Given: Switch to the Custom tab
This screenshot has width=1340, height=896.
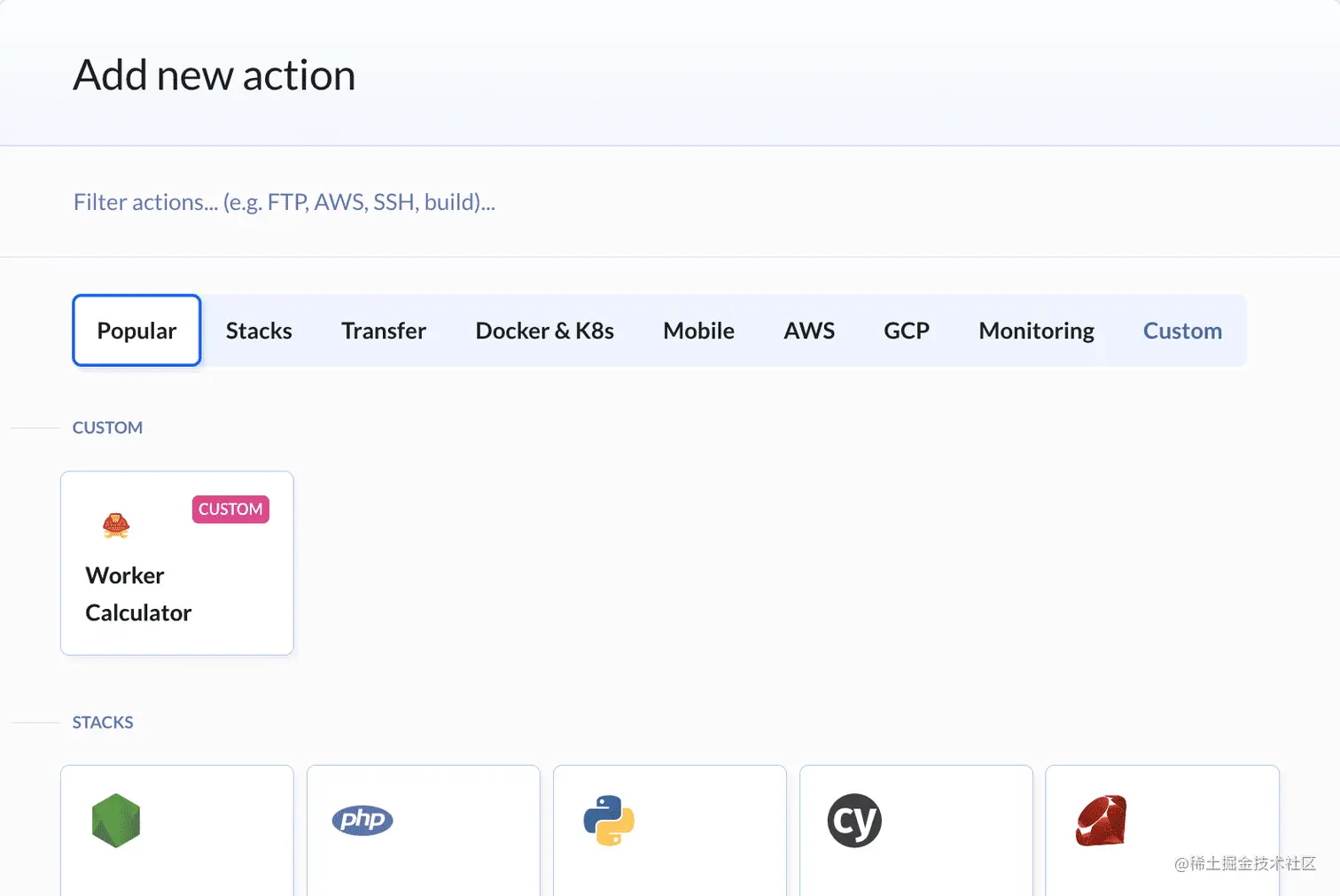Looking at the screenshot, I should pyautogui.click(x=1182, y=331).
